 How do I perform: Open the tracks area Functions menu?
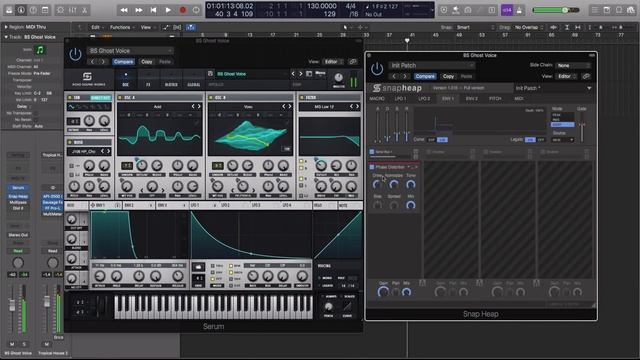click(122, 27)
